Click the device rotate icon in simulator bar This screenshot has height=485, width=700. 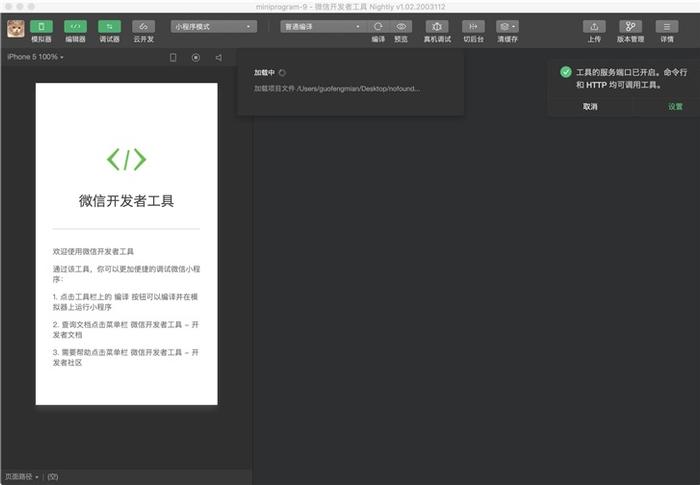click(x=173, y=58)
